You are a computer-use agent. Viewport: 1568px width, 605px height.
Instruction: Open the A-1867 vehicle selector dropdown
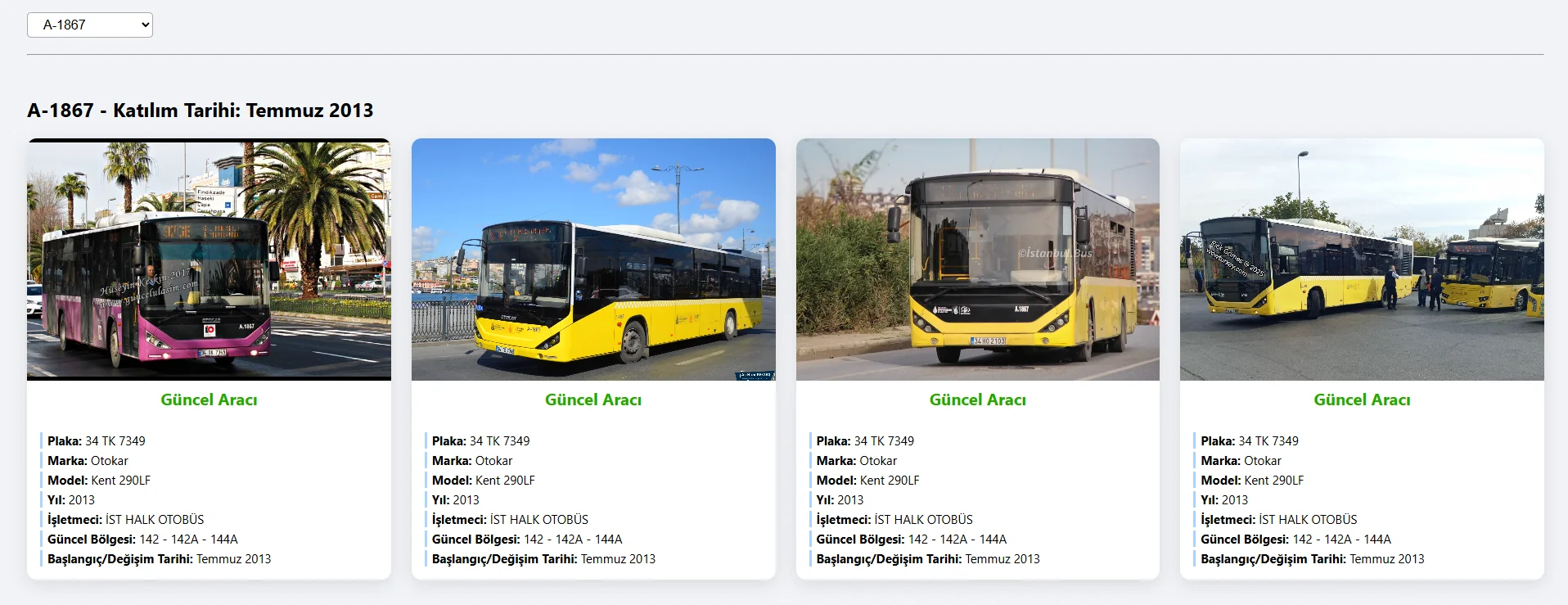(90, 25)
